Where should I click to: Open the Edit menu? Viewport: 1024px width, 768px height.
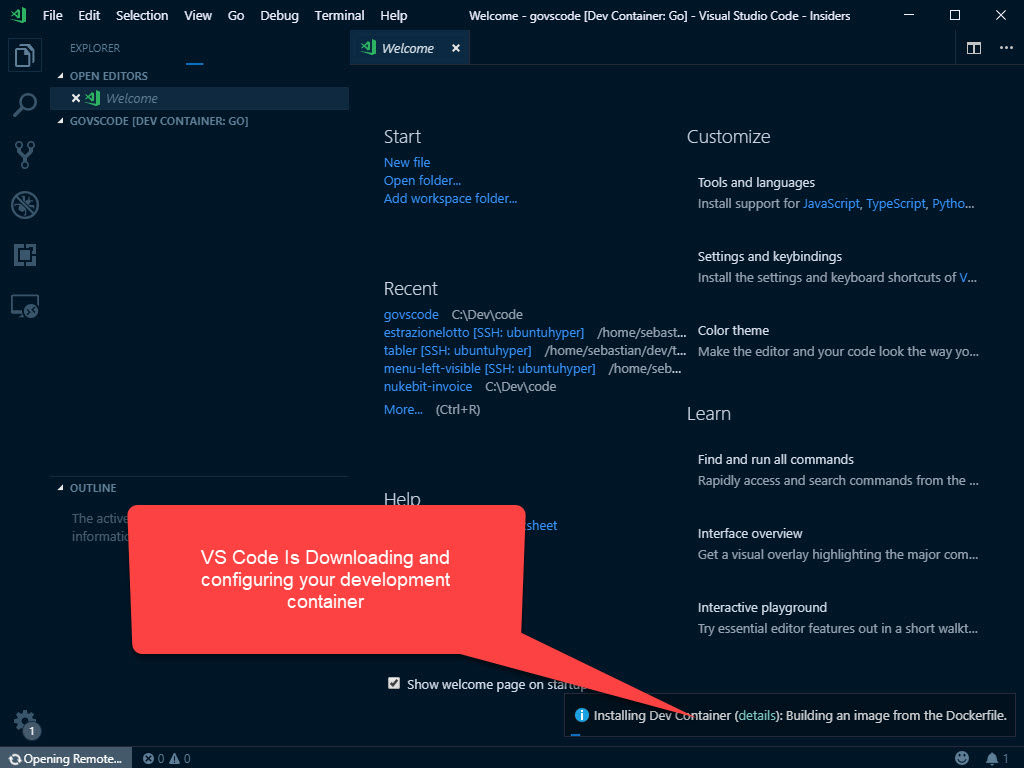click(x=89, y=15)
